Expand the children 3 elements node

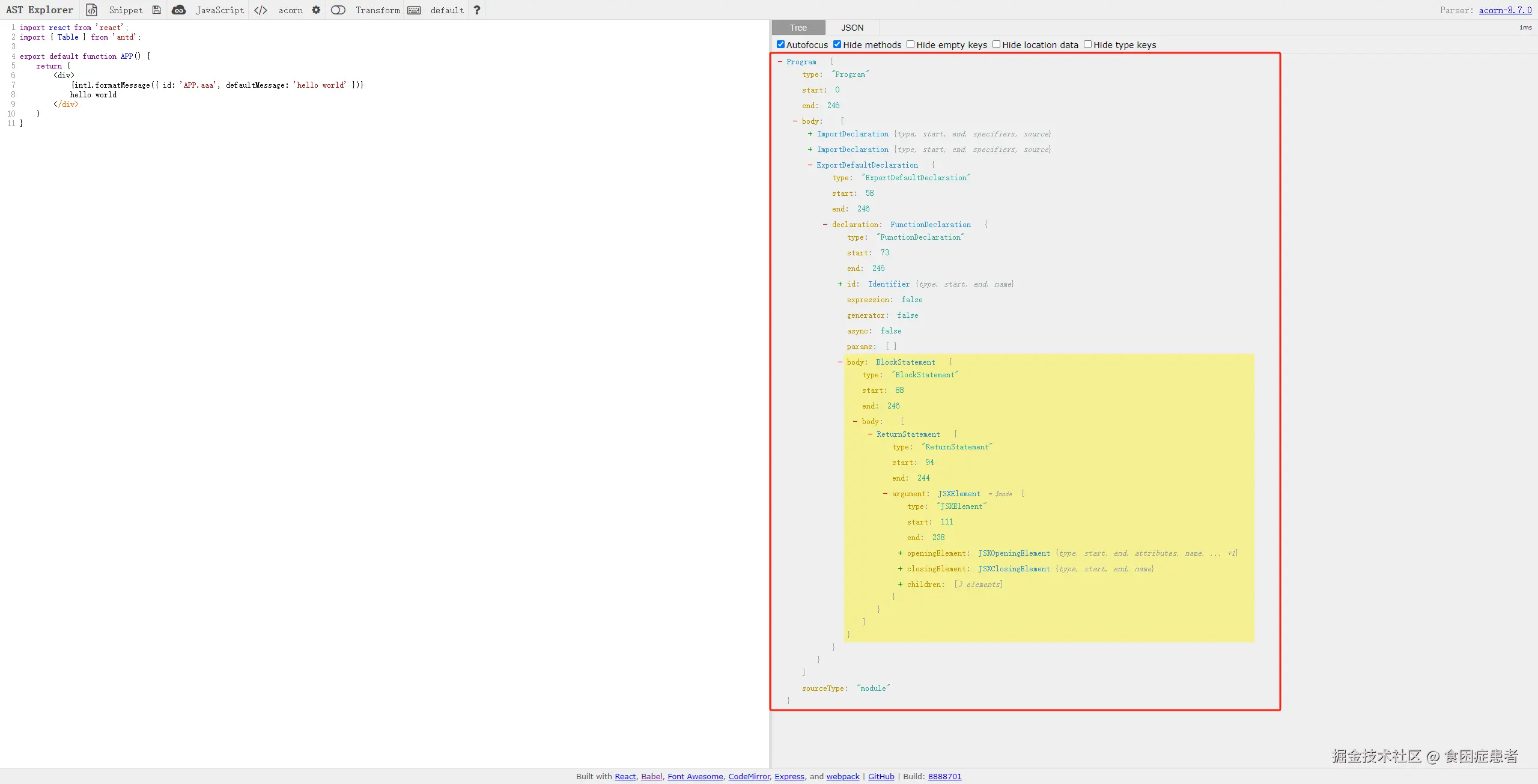click(x=900, y=585)
